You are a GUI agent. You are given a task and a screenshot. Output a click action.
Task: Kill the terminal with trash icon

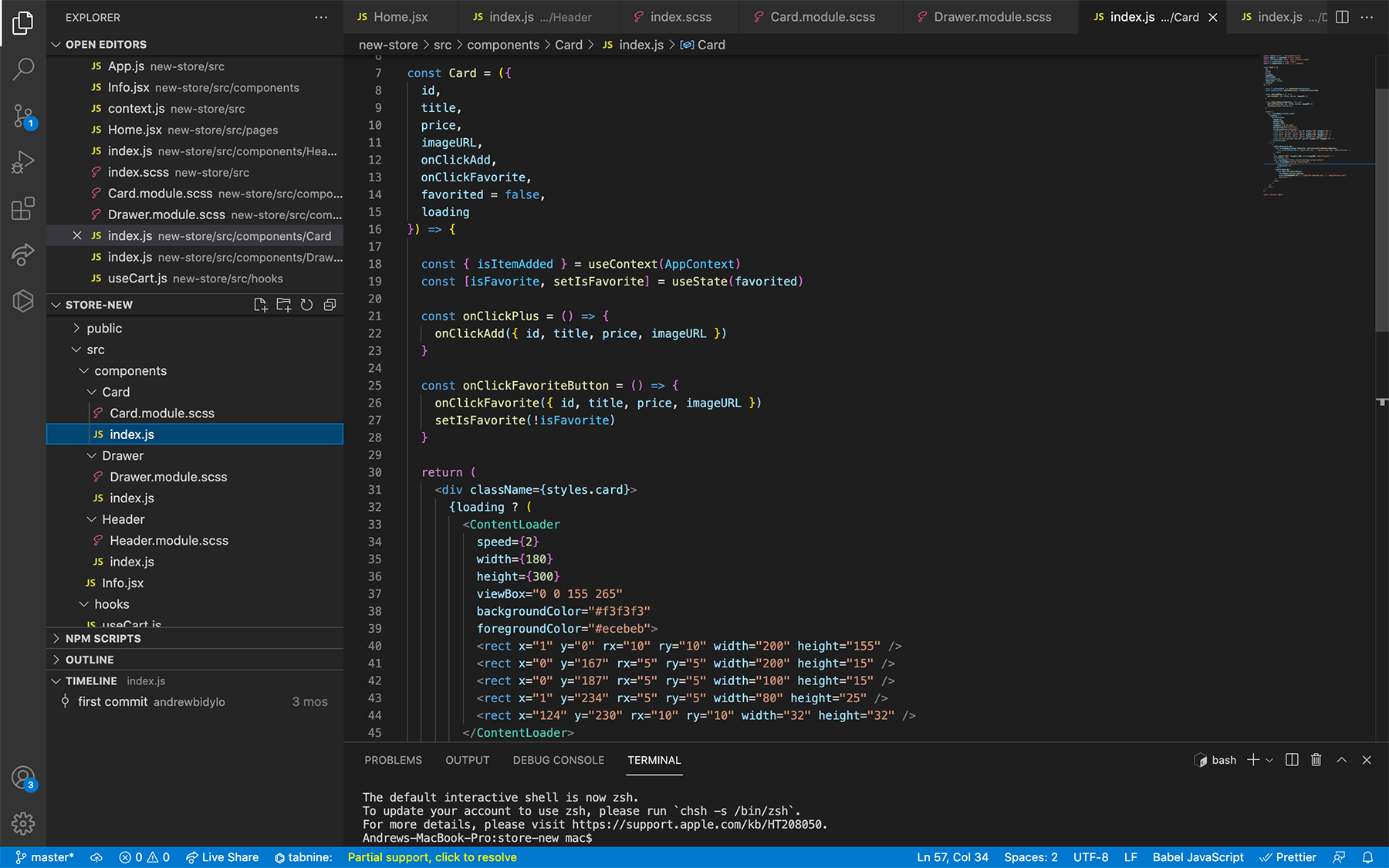tap(1316, 760)
